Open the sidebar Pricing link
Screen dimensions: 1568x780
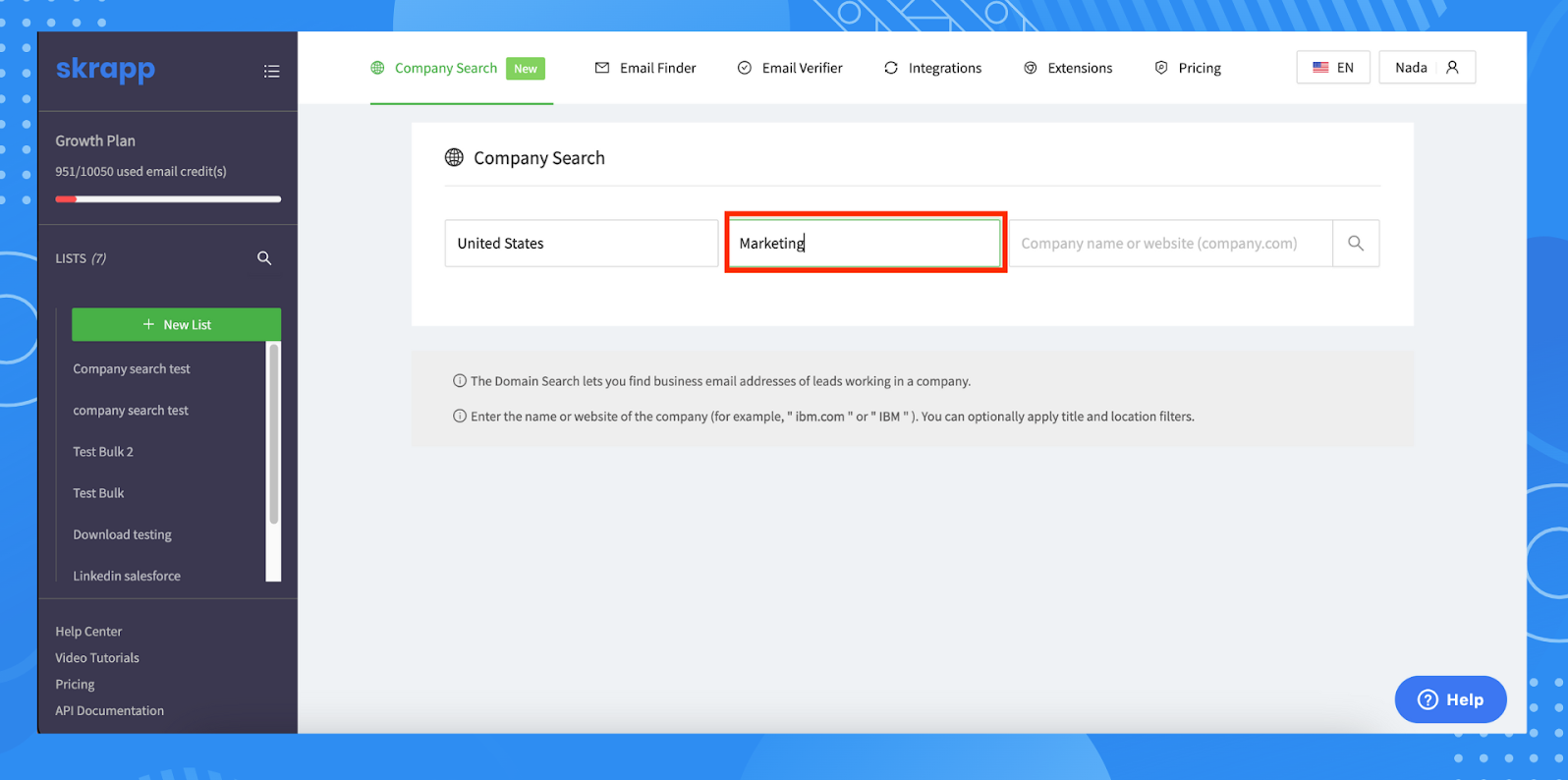(75, 685)
